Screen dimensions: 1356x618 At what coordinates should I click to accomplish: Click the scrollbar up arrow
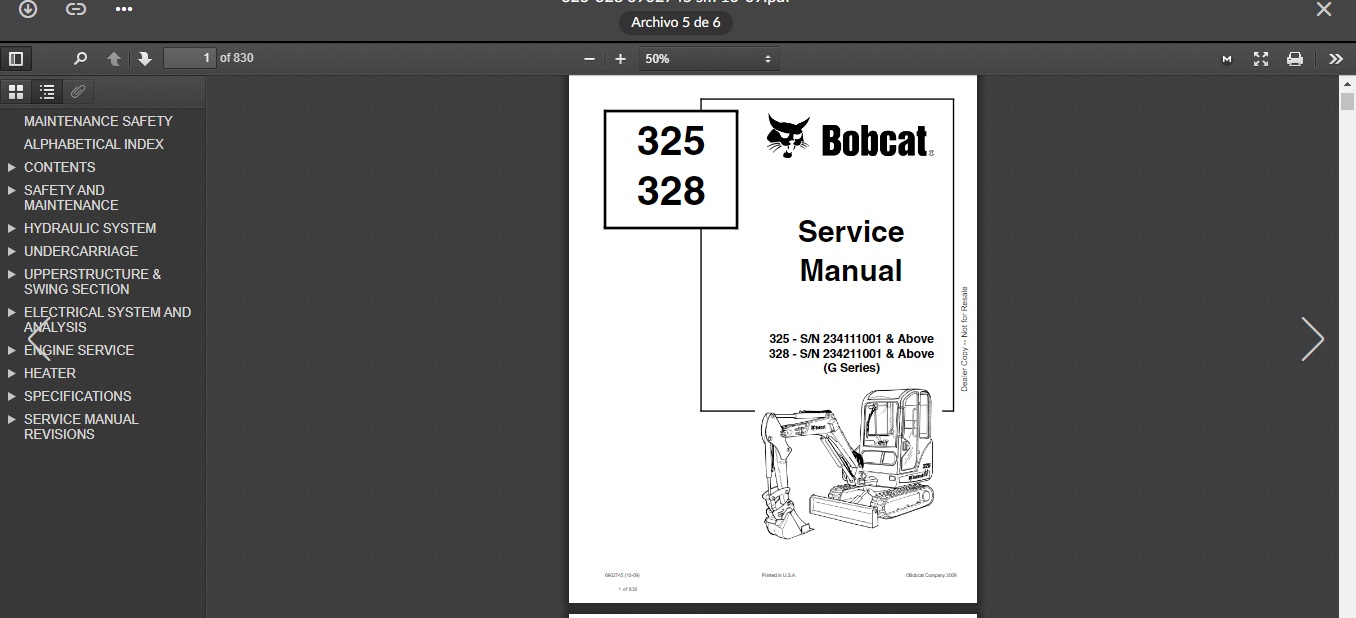pyautogui.click(x=1347, y=84)
